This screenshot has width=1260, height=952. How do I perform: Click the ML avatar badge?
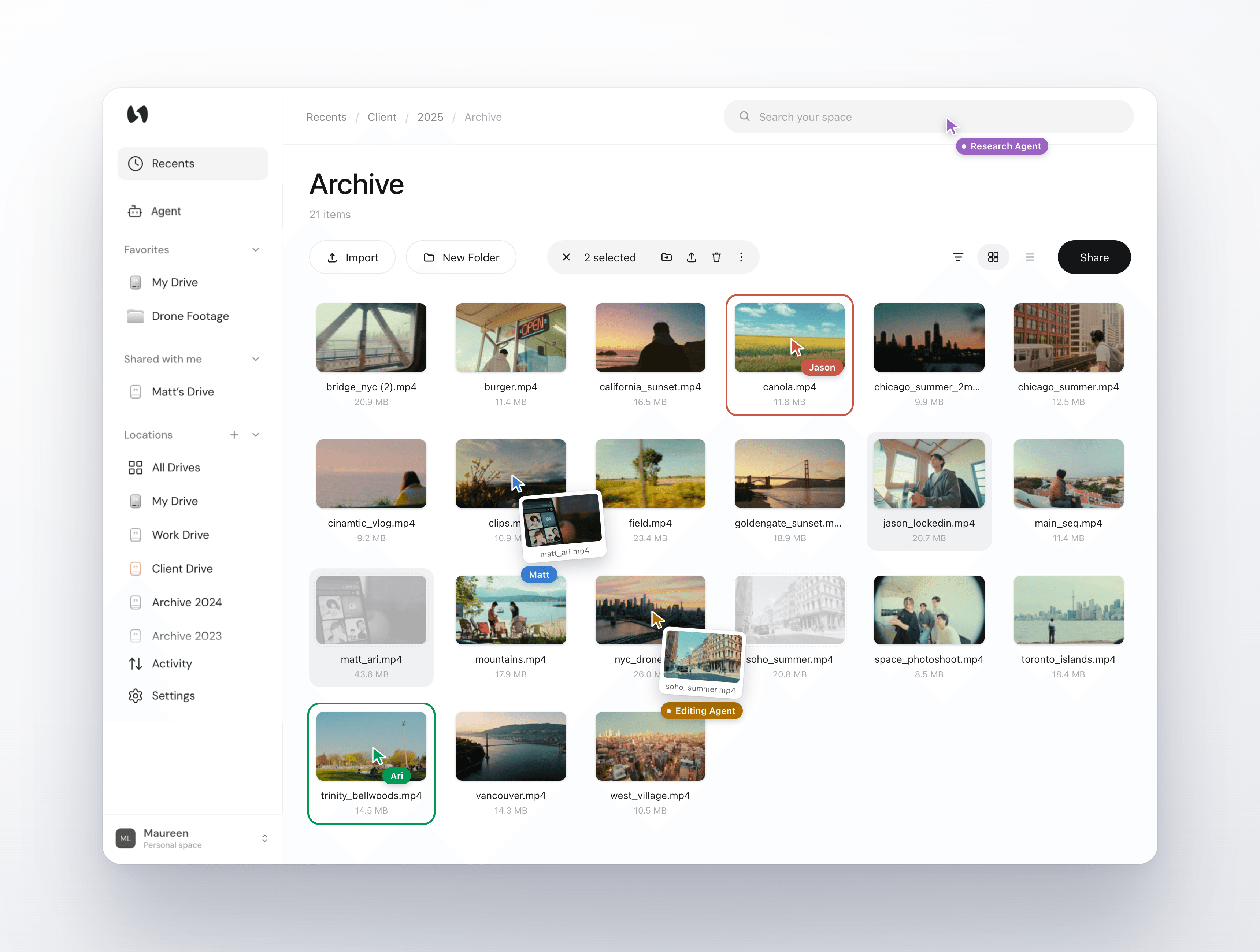point(125,839)
